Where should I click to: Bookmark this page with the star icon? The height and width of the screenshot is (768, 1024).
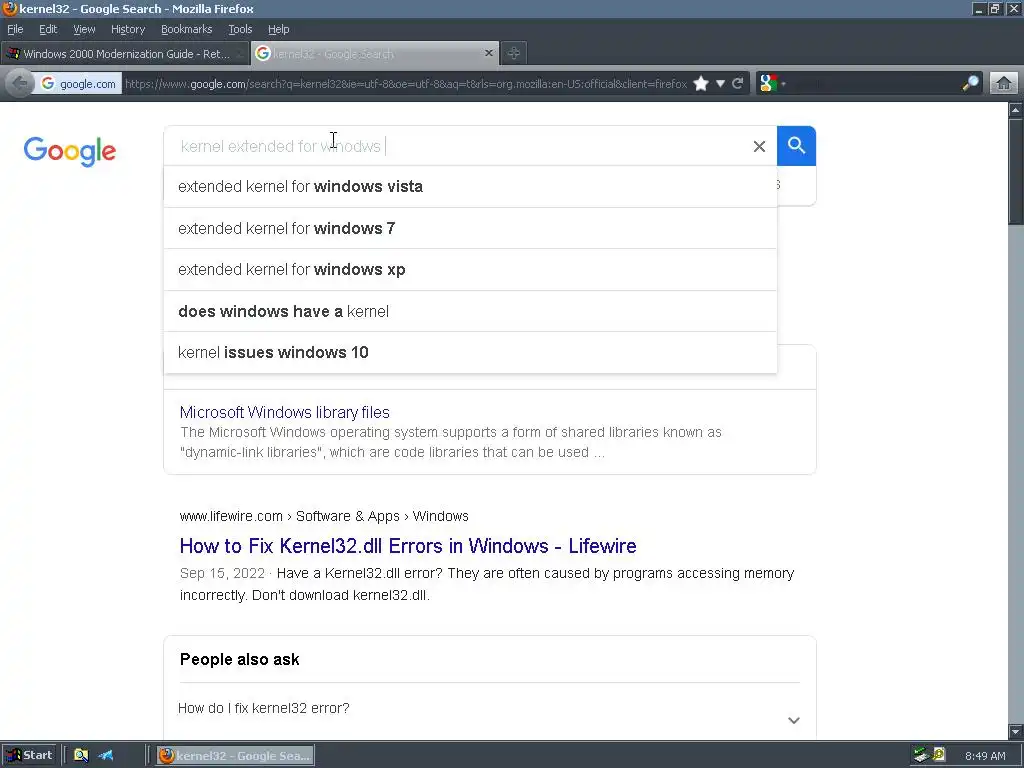click(701, 84)
